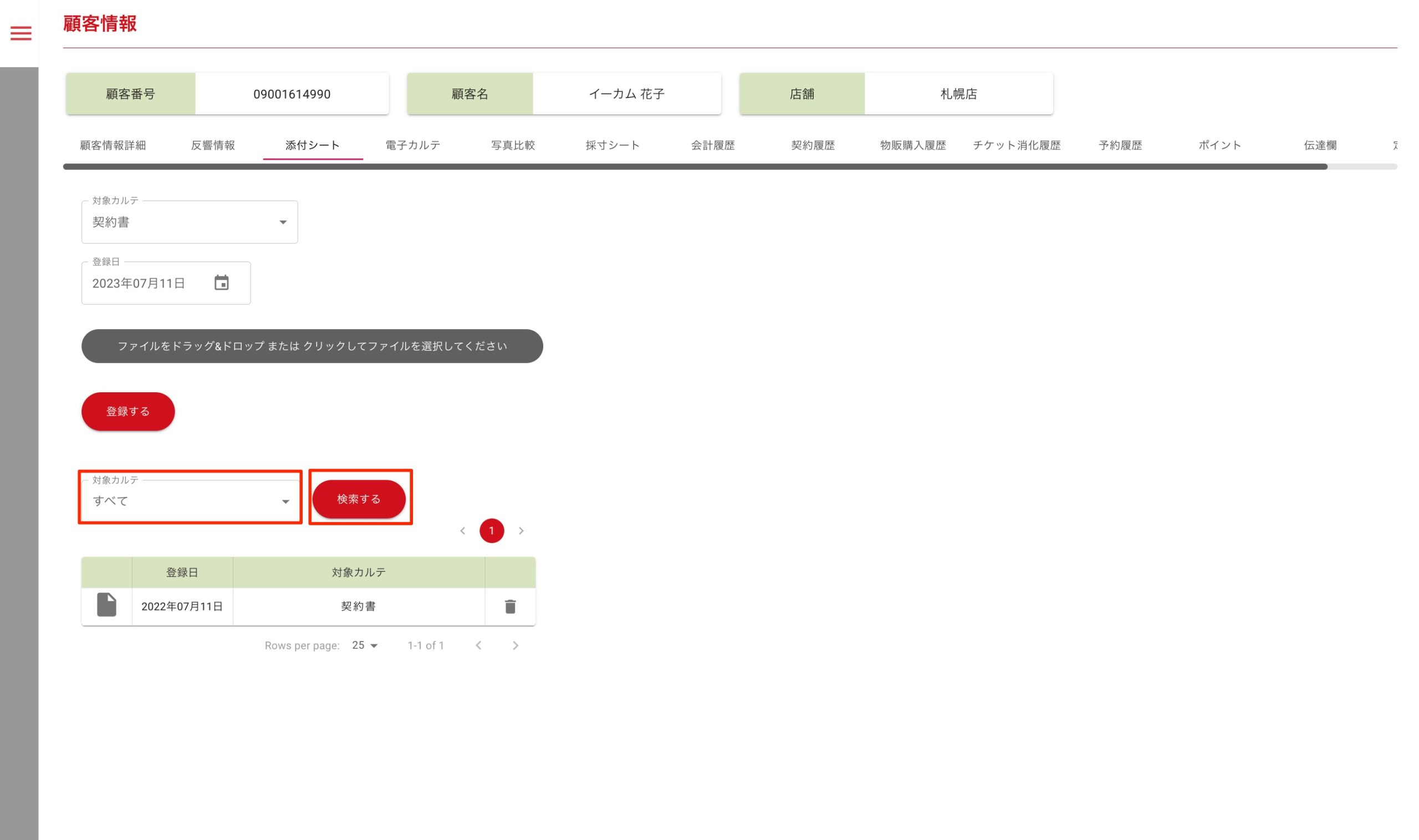Select the 顧客情報詳細 tab
The image size is (1419, 840).
click(x=113, y=146)
